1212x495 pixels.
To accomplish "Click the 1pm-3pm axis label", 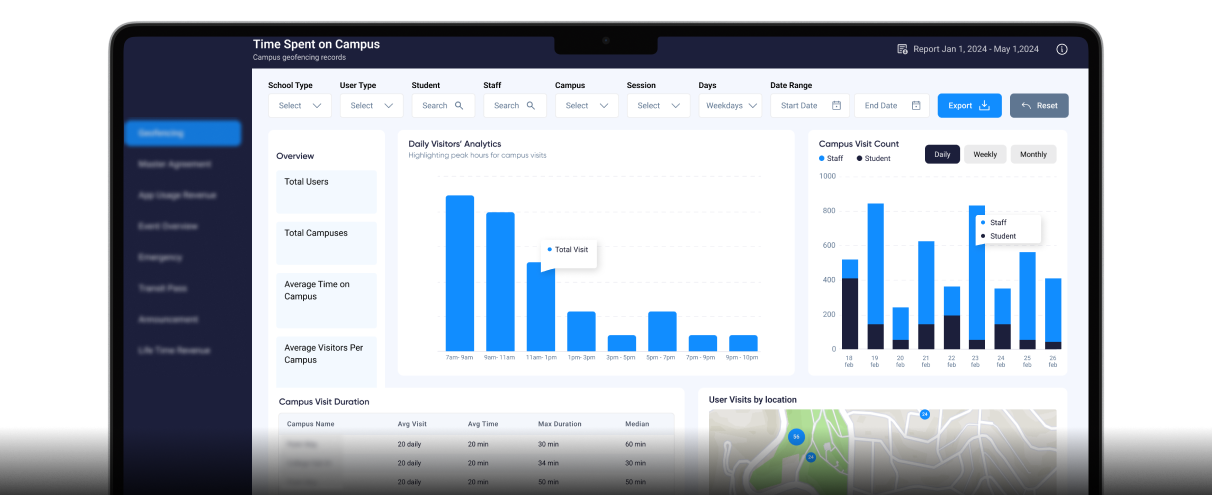I will pyautogui.click(x=581, y=357).
